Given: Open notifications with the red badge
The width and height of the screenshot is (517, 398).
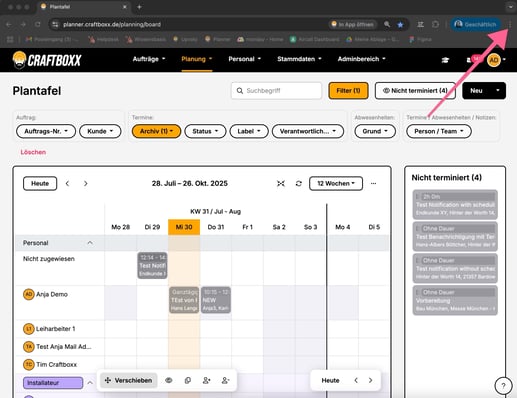Looking at the screenshot, I should pyautogui.click(x=473, y=59).
